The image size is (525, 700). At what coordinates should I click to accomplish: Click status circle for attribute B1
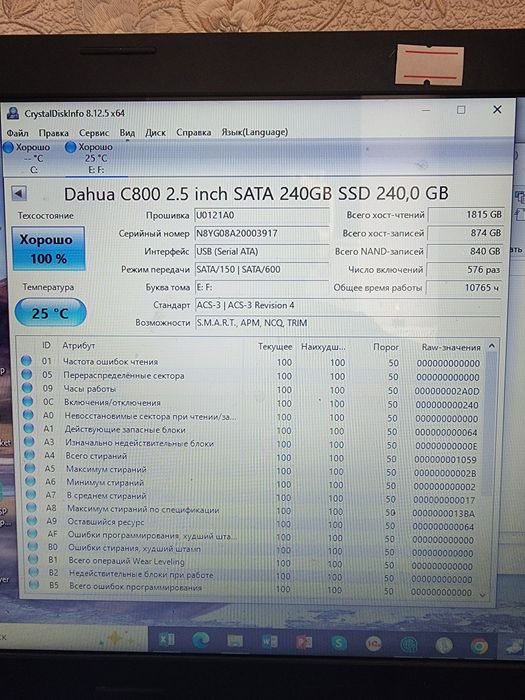(x=33, y=558)
